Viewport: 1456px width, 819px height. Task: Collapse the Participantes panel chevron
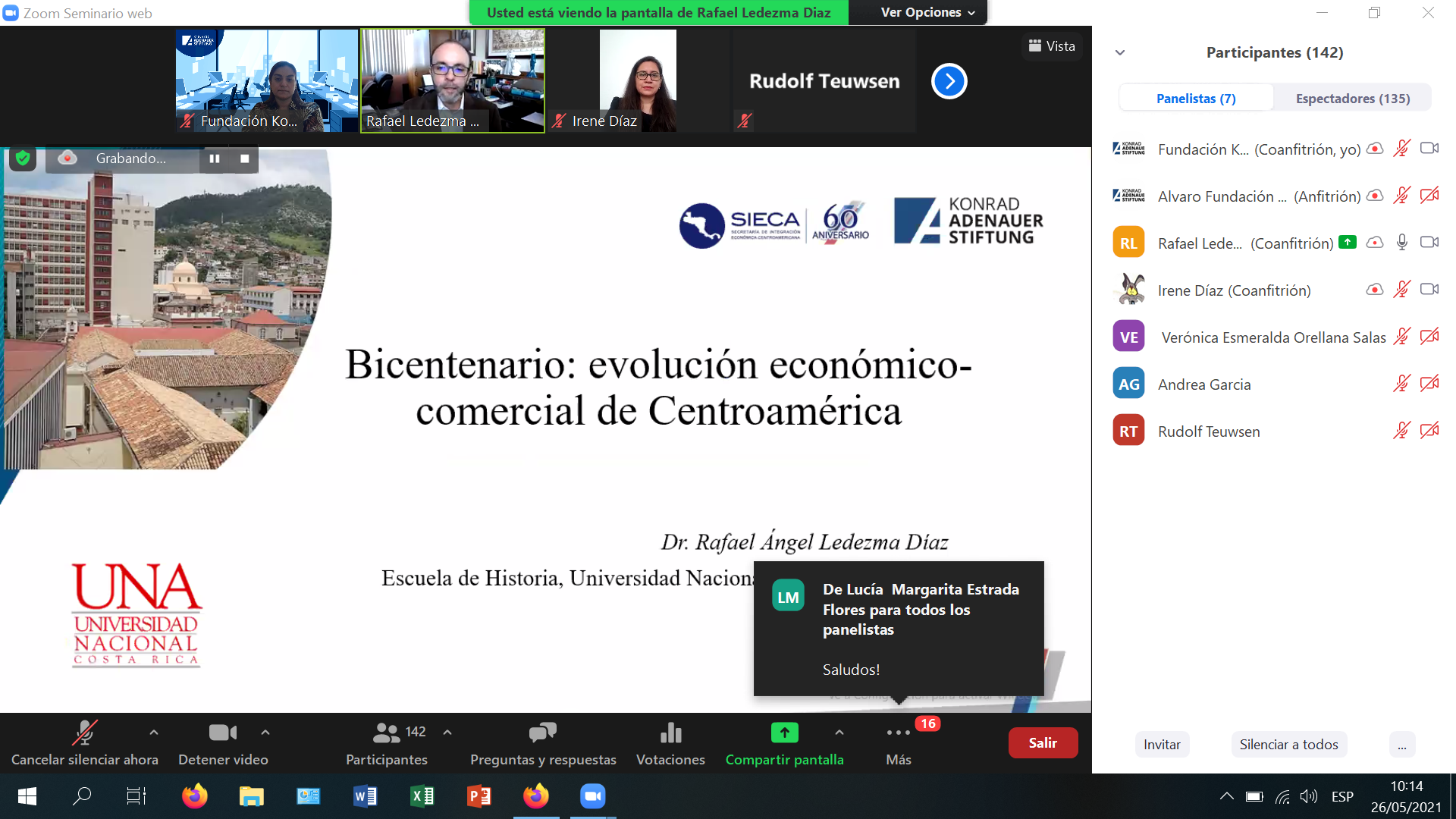[1120, 52]
